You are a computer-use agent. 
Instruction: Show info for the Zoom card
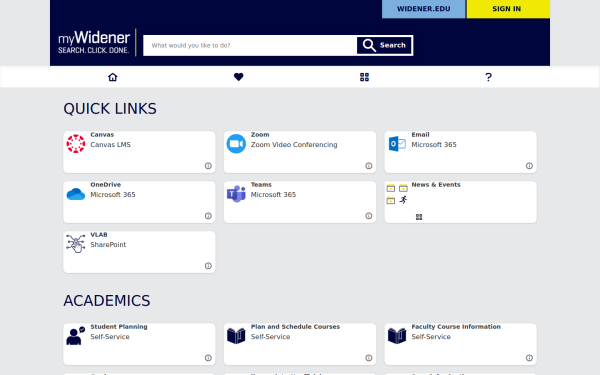coord(368,166)
